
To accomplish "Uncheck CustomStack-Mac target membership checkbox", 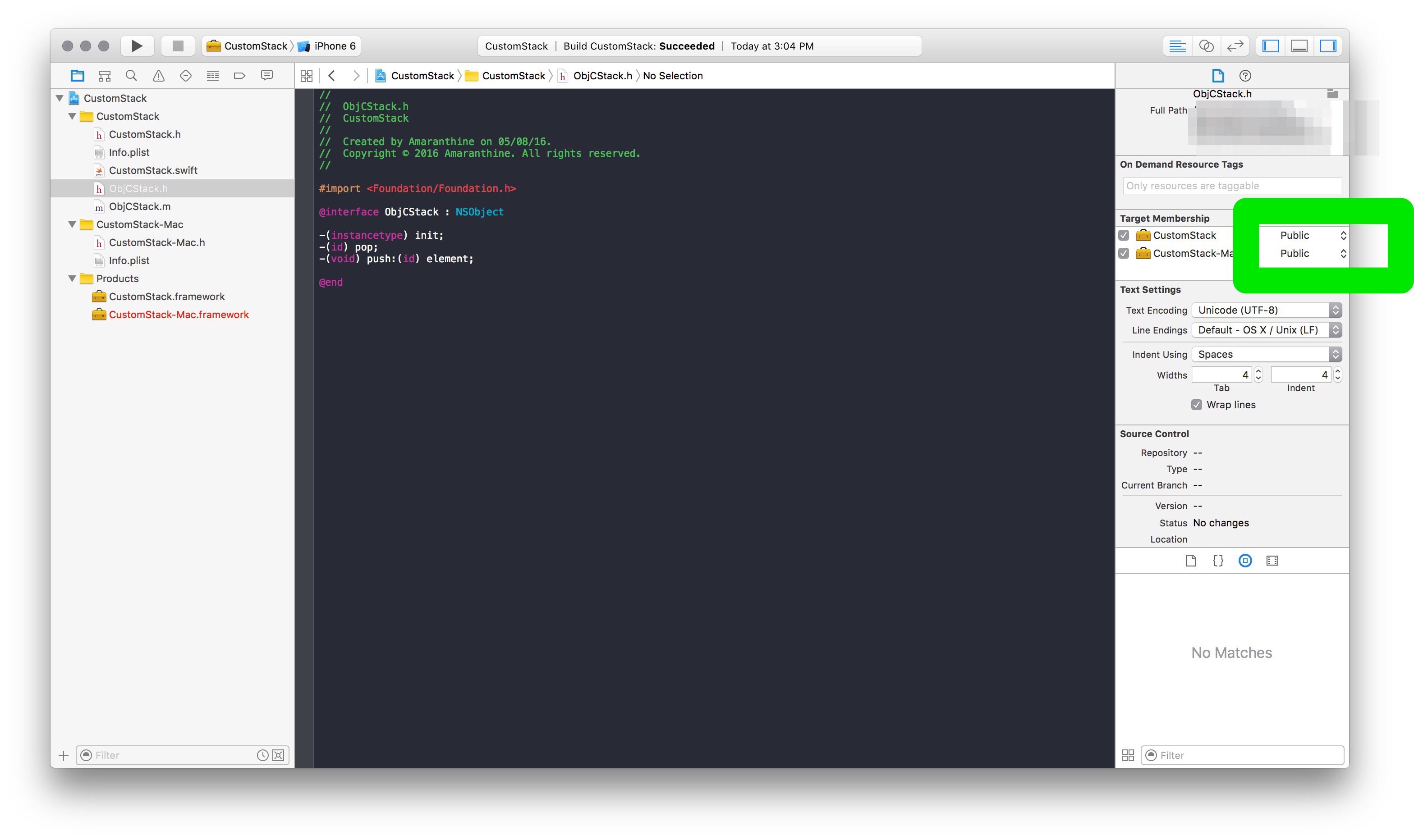I will [1124, 254].
